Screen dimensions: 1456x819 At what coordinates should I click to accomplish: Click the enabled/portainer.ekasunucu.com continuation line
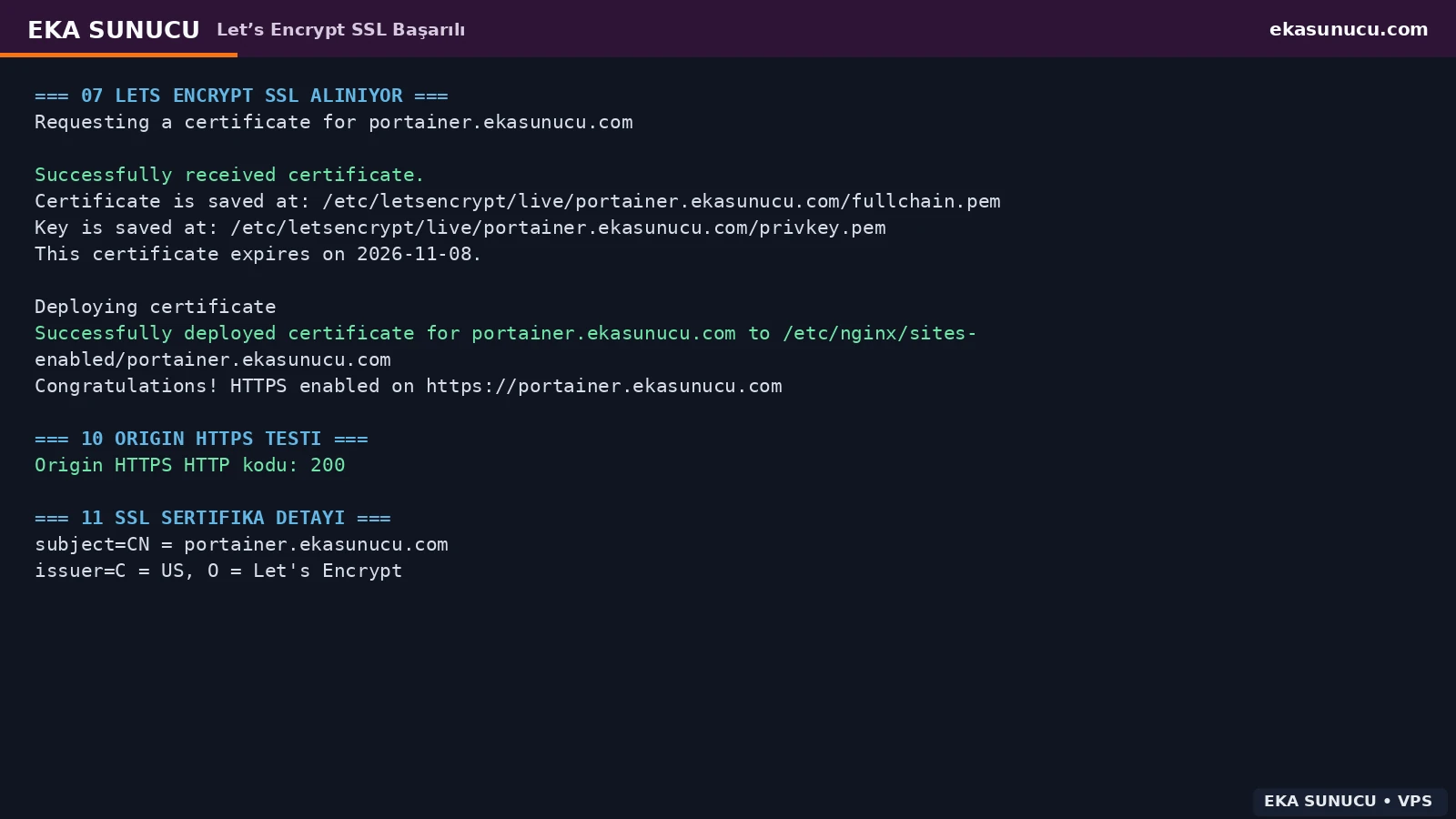click(x=213, y=359)
